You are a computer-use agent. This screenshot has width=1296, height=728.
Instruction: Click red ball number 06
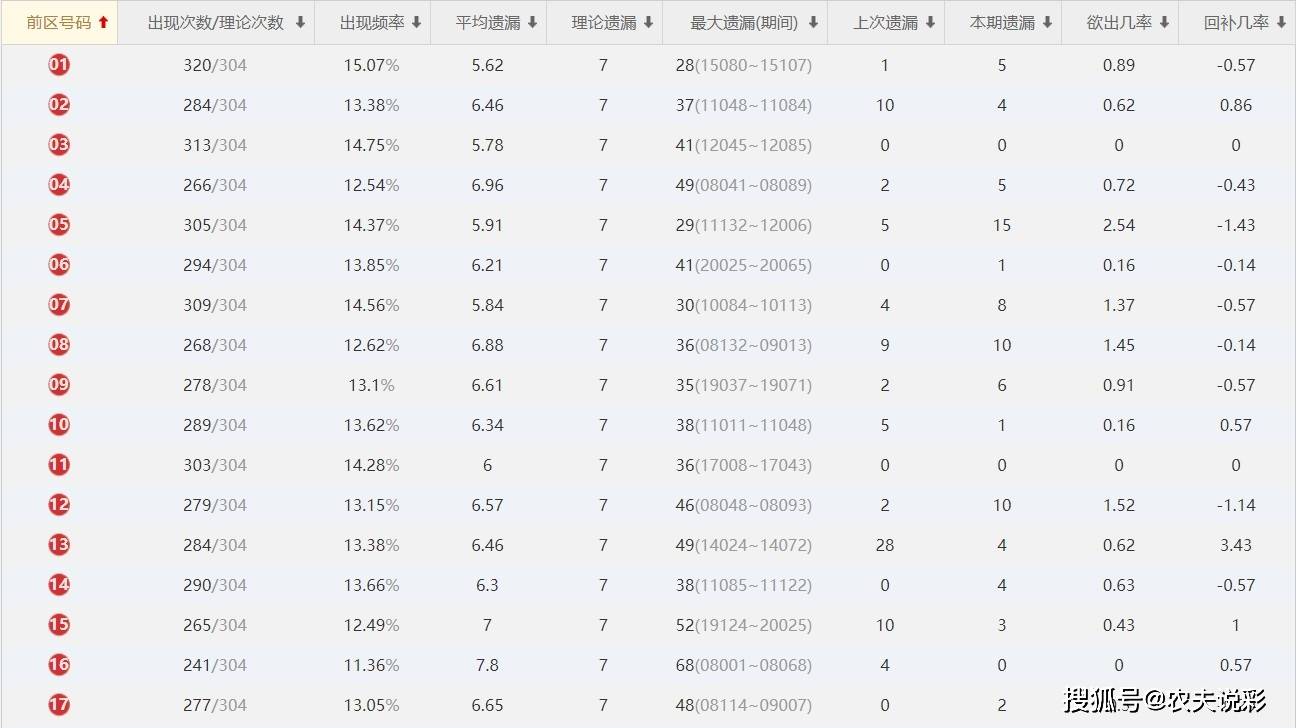pyautogui.click(x=59, y=265)
